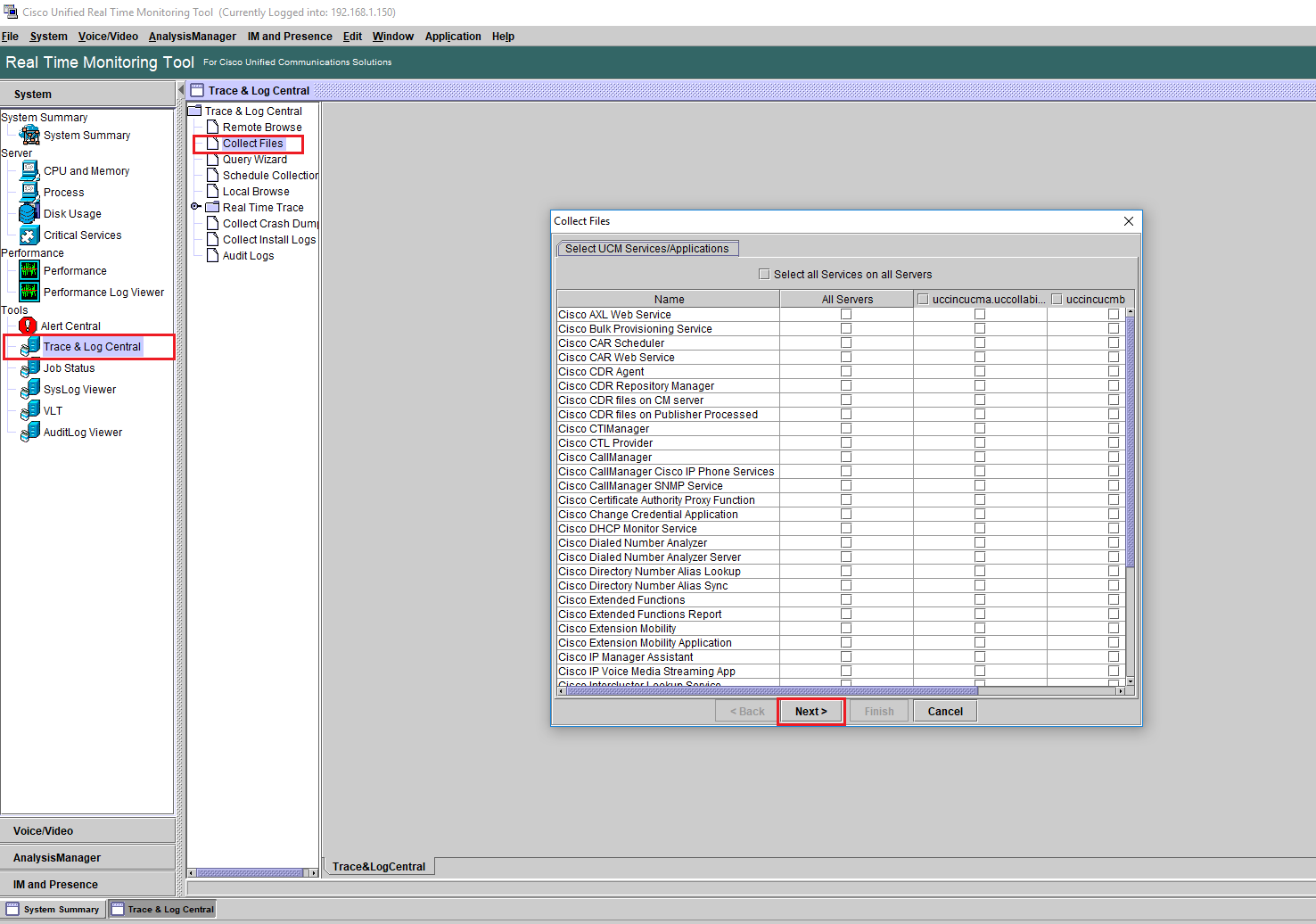1316x924 pixels.
Task: Select the Cisco CAR Scheduler row
Action: click(841, 342)
